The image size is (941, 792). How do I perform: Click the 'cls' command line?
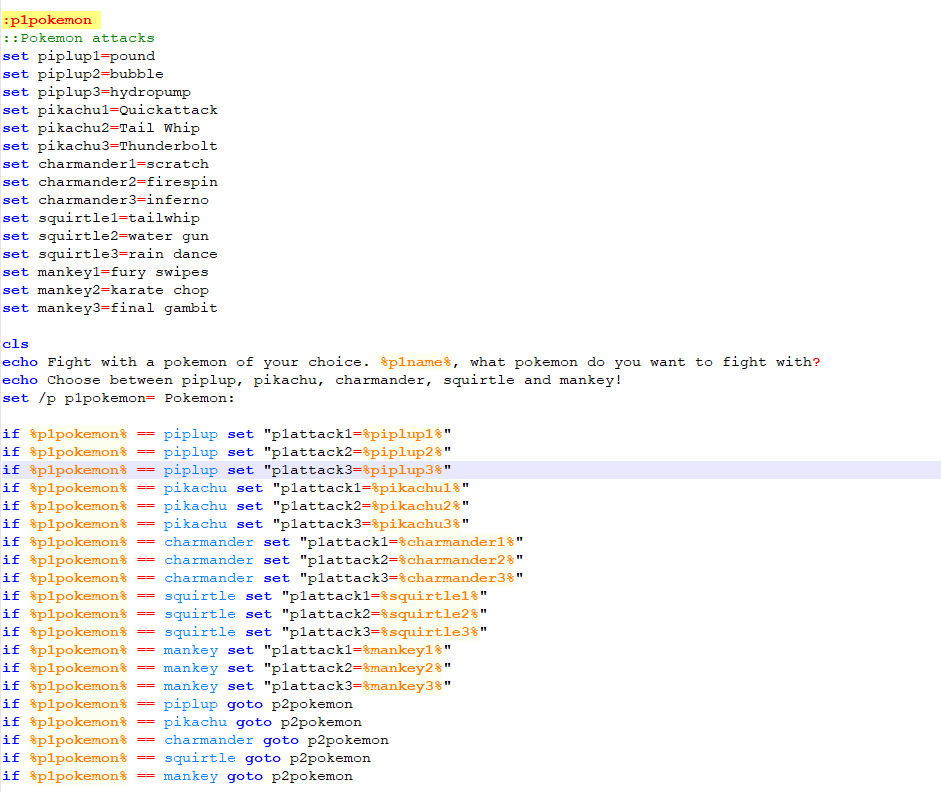pyautogui.click(x=16, y=344)
